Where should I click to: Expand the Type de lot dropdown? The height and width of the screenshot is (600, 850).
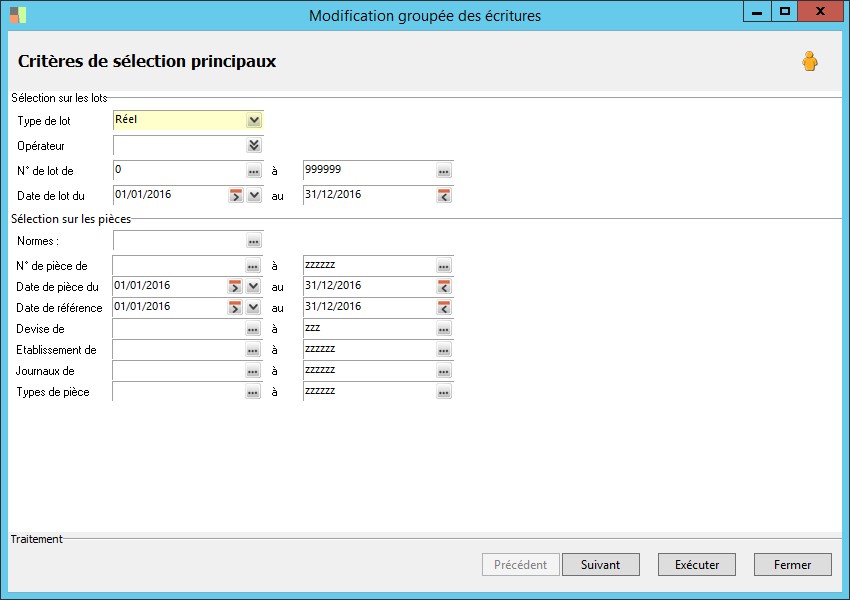point(254,121)
